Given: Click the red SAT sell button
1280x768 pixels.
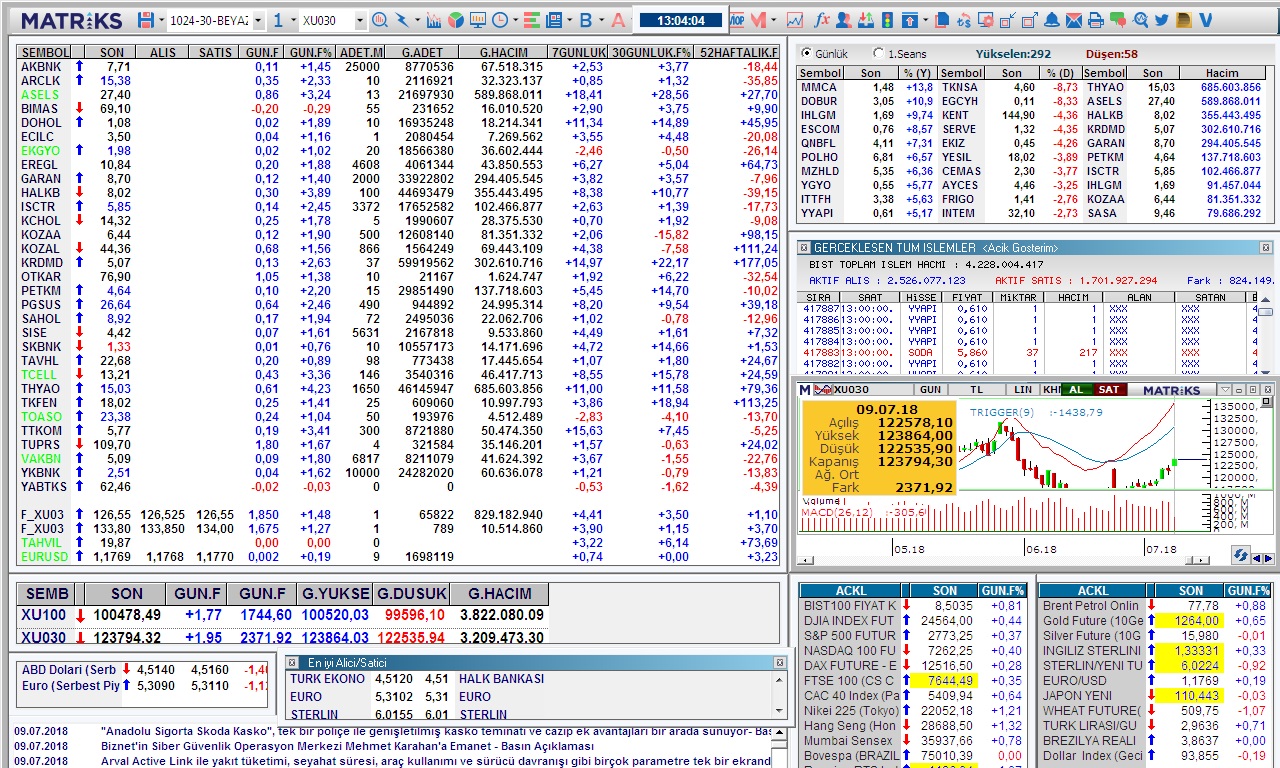Looking at the screenshot, I should pos(1108,389).
